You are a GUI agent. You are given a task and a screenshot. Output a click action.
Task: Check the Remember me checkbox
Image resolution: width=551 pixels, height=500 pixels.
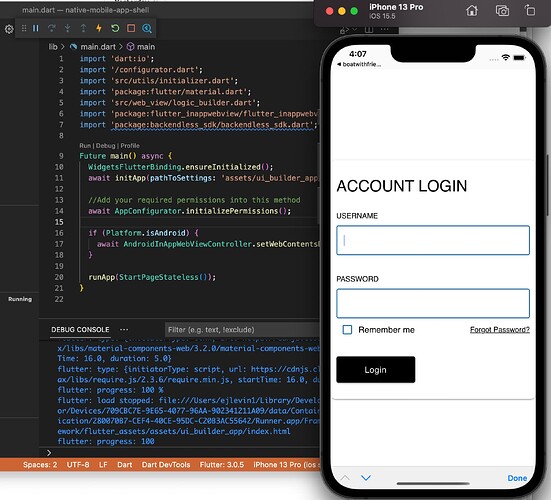click(347, 330)
